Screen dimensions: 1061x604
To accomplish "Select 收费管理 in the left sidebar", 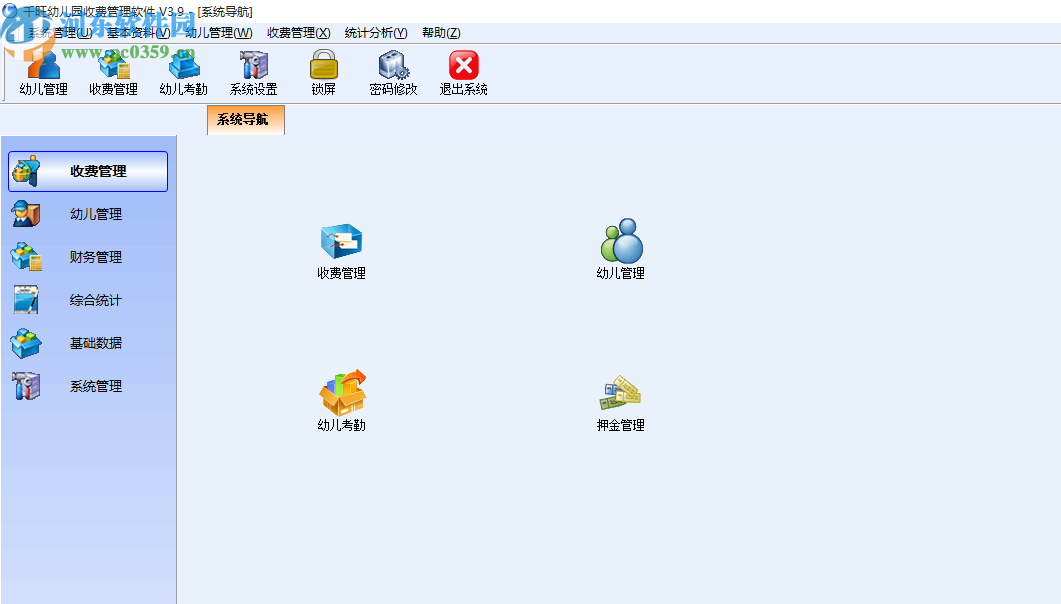I will pyautogui.click(x=88, y=171).
